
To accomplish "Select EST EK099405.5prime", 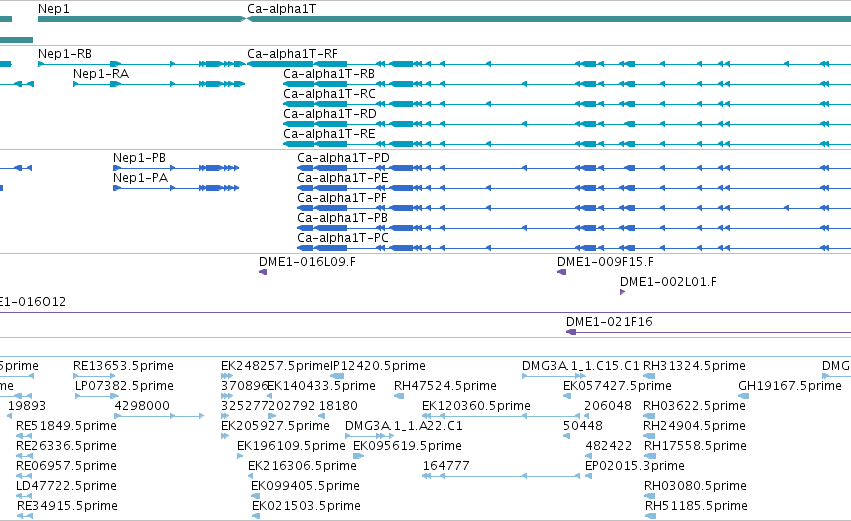I will (x=306, y=486).
